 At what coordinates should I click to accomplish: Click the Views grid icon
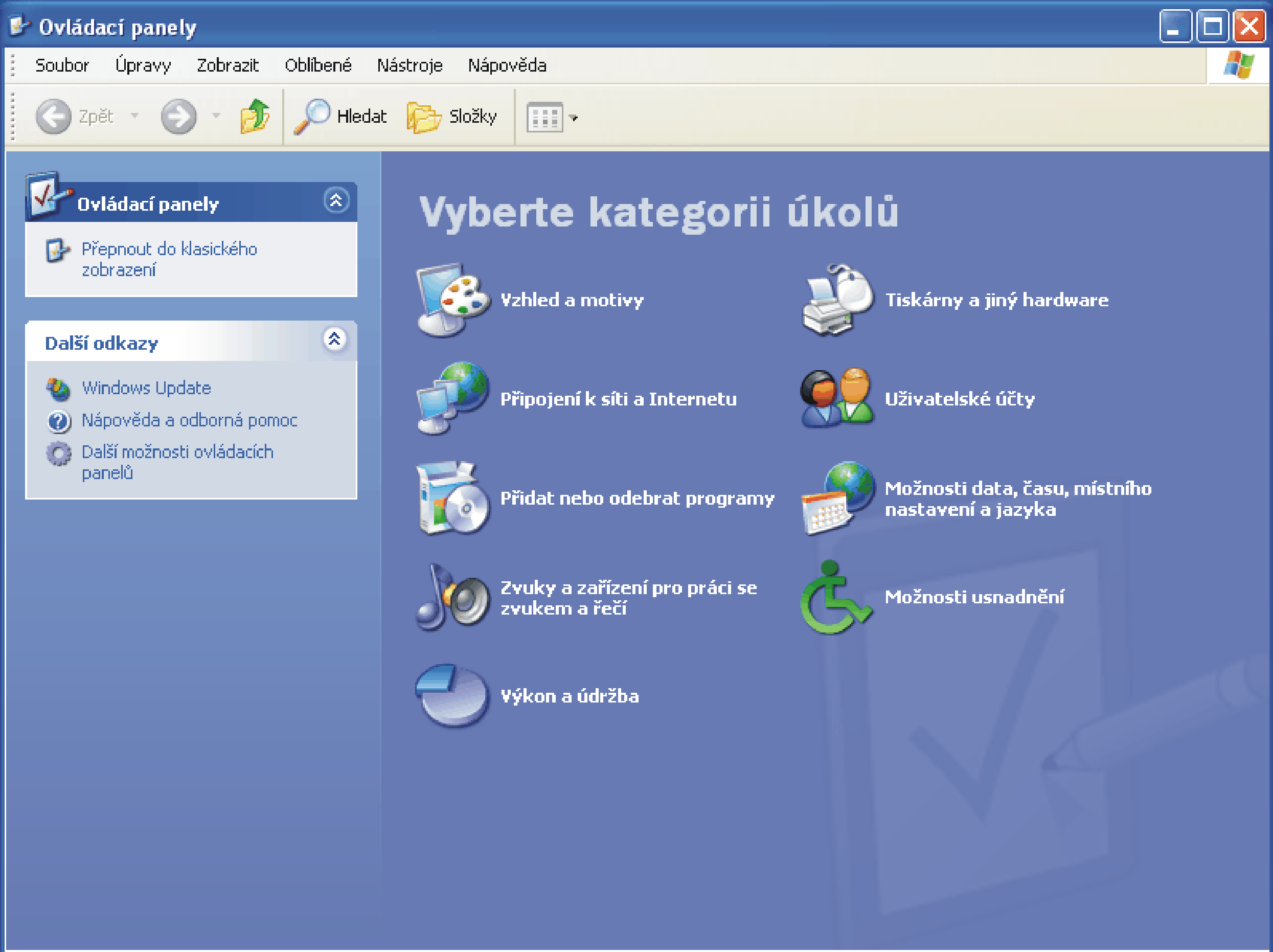point(544,117)
